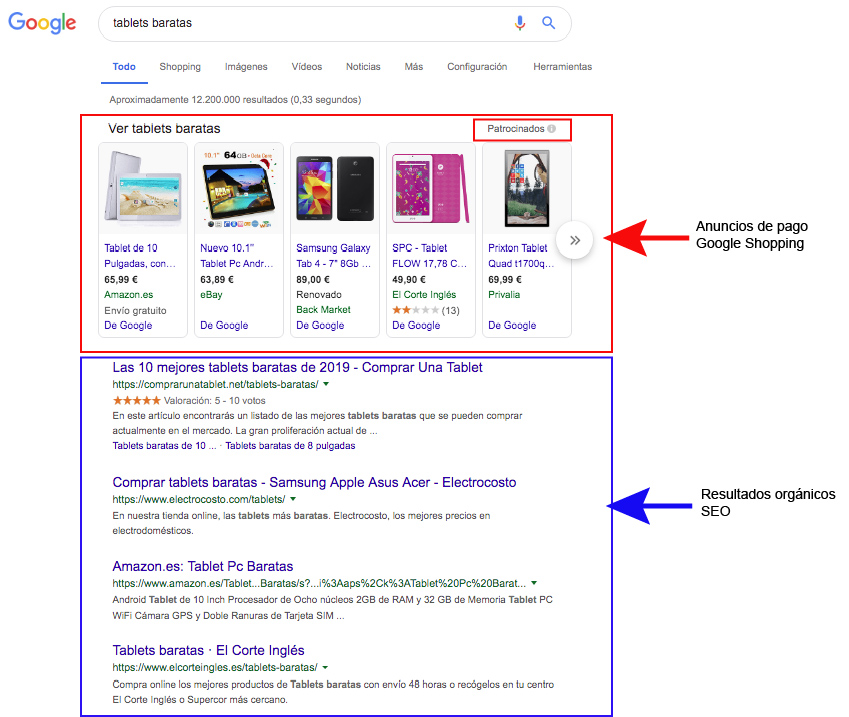Open the Más dropdown

pyautogui.click(x=413, y=67)
